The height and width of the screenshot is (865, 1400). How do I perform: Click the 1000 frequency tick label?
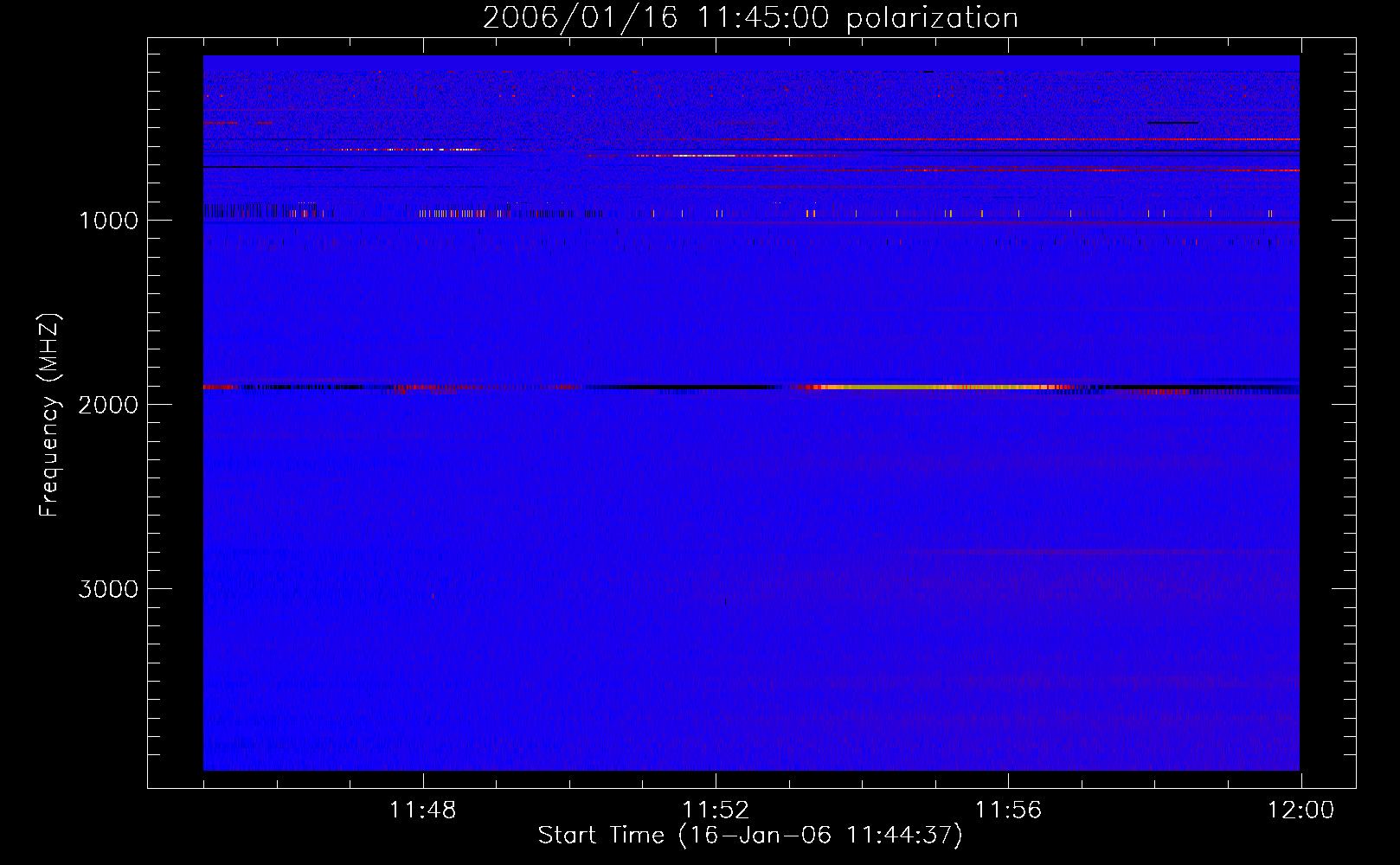tap(109, 221)
